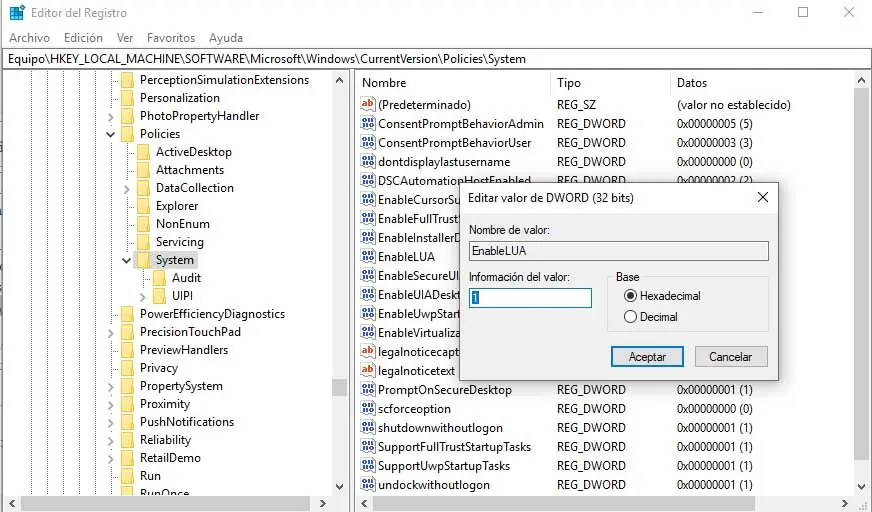Viewport: 872px width, 512px height.
Task: Confirm the value with Aceptar
Action: [x=647, y=357]
